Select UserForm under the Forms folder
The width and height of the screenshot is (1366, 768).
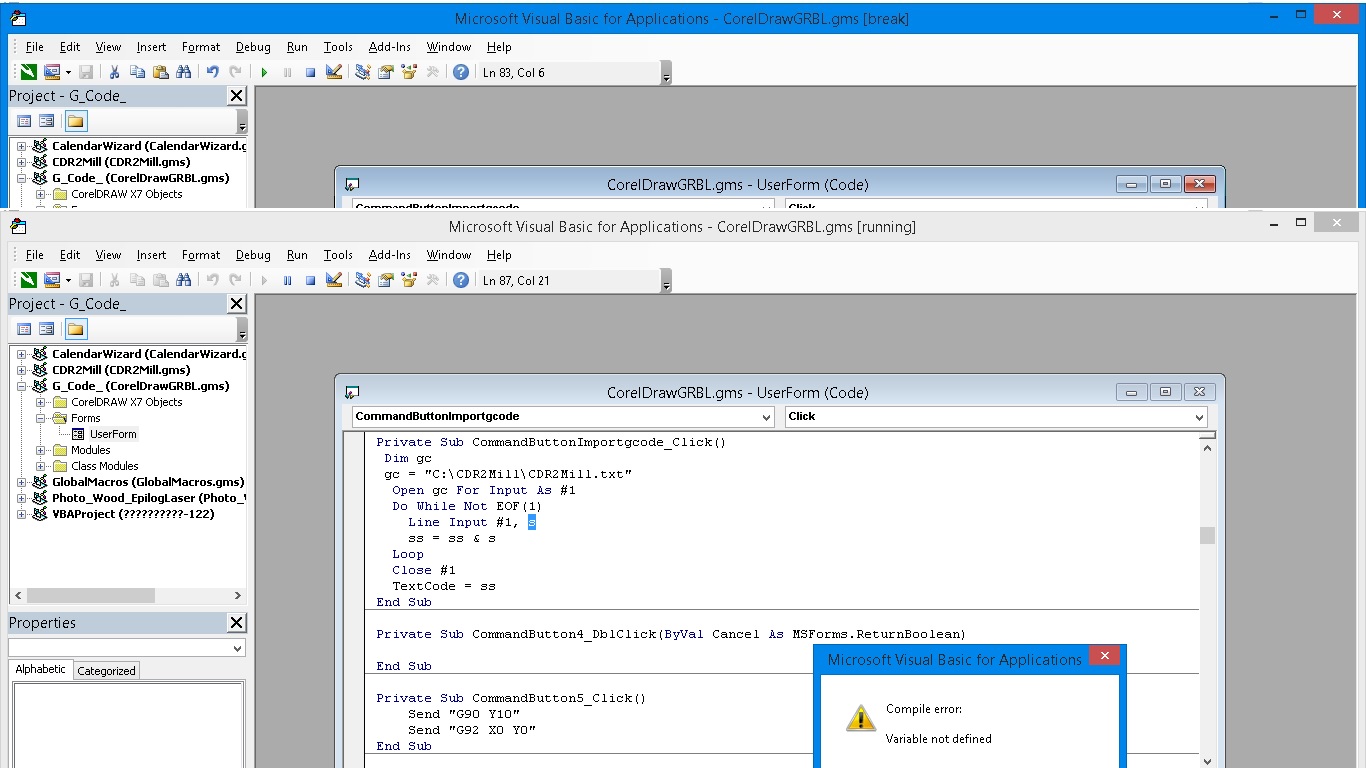click(x=112, y=434)
